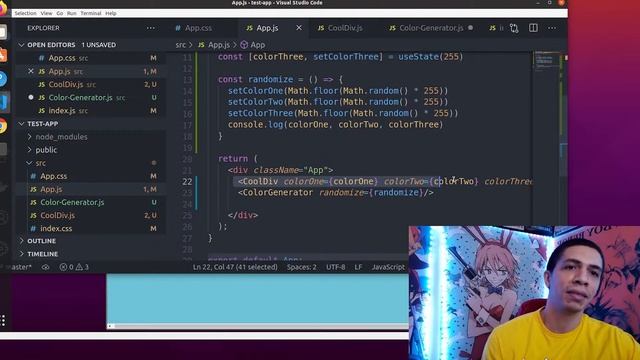This screenshot has width=640, height=360.
Task: Open the Run menu
Action: click(71, 13)
